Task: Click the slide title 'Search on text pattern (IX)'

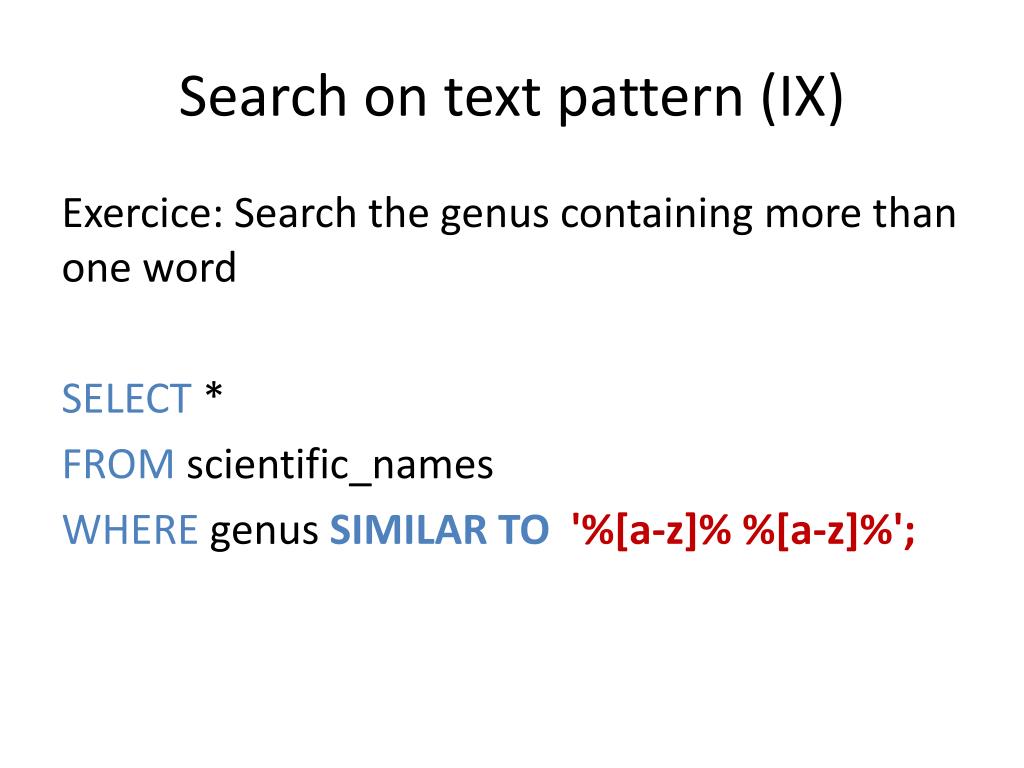Action: (511, 97)
